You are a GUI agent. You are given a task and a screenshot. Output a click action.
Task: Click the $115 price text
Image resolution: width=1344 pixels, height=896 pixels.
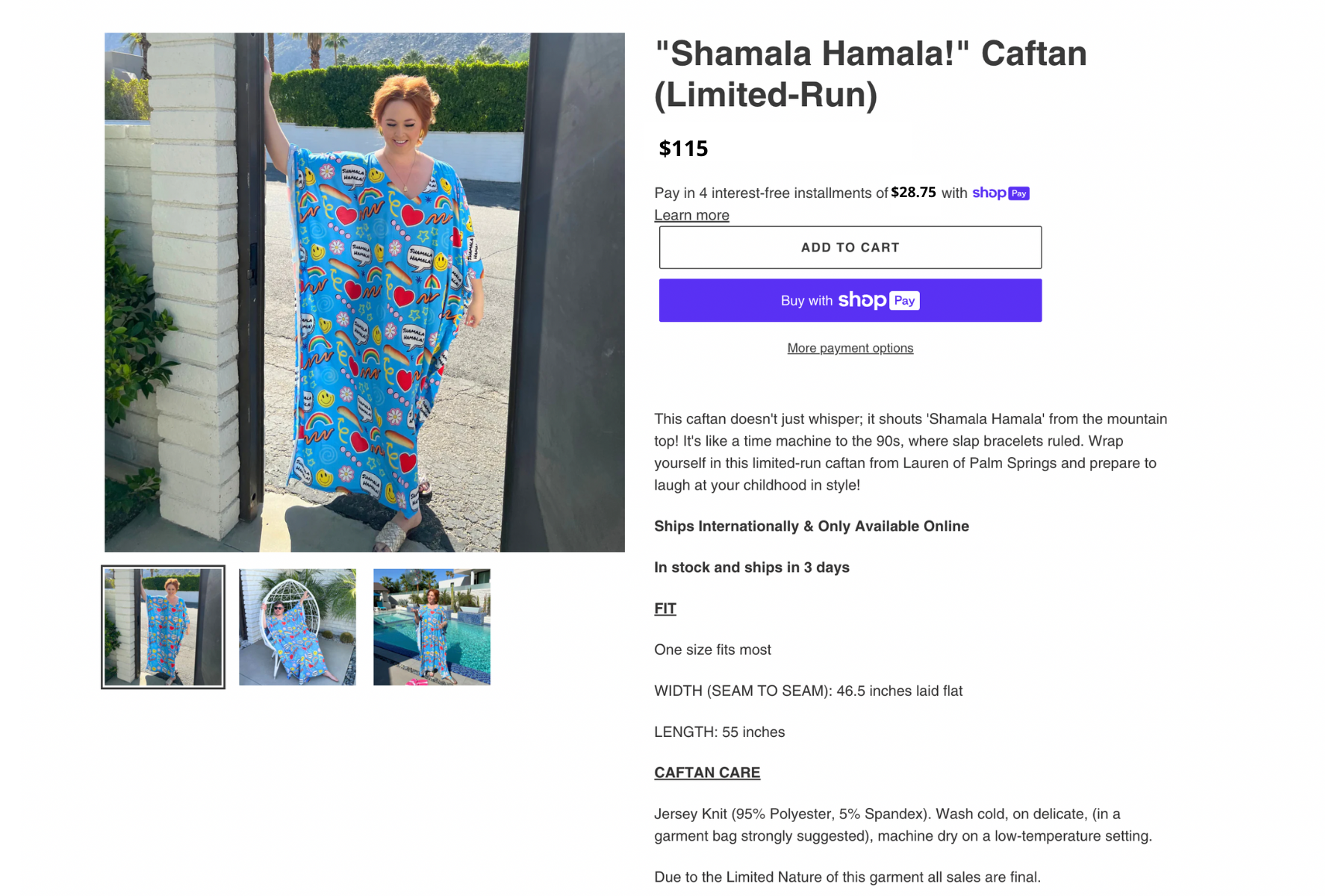683,149
